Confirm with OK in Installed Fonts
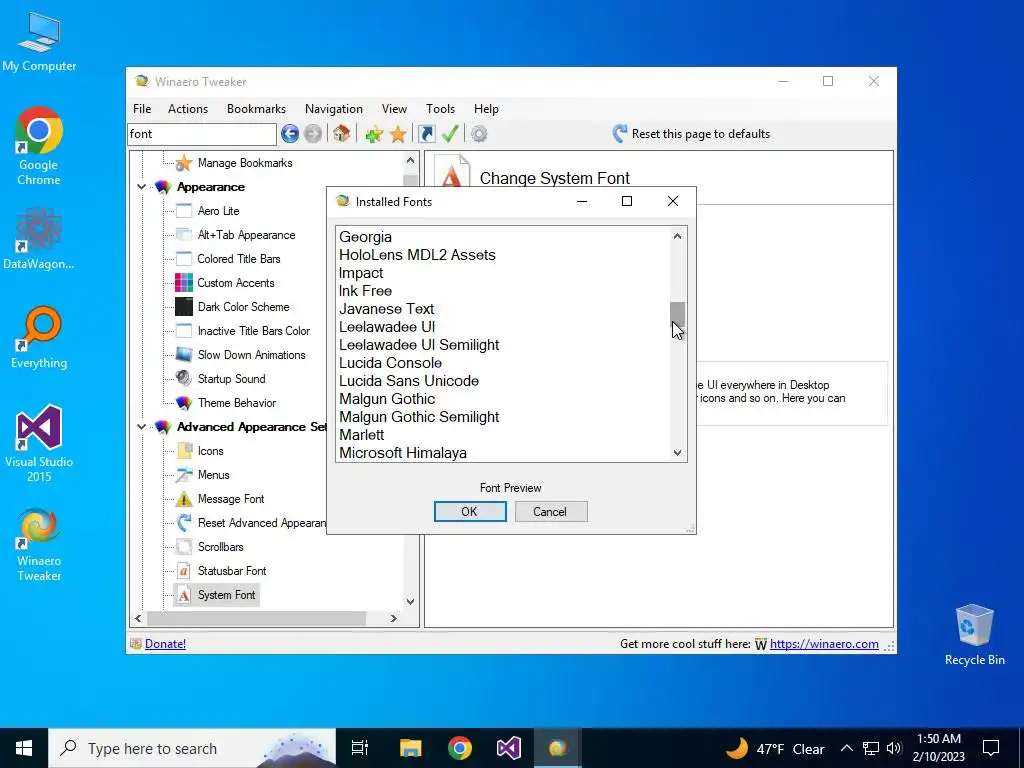This screenshot has height=768, width=1024. point(470,511)
